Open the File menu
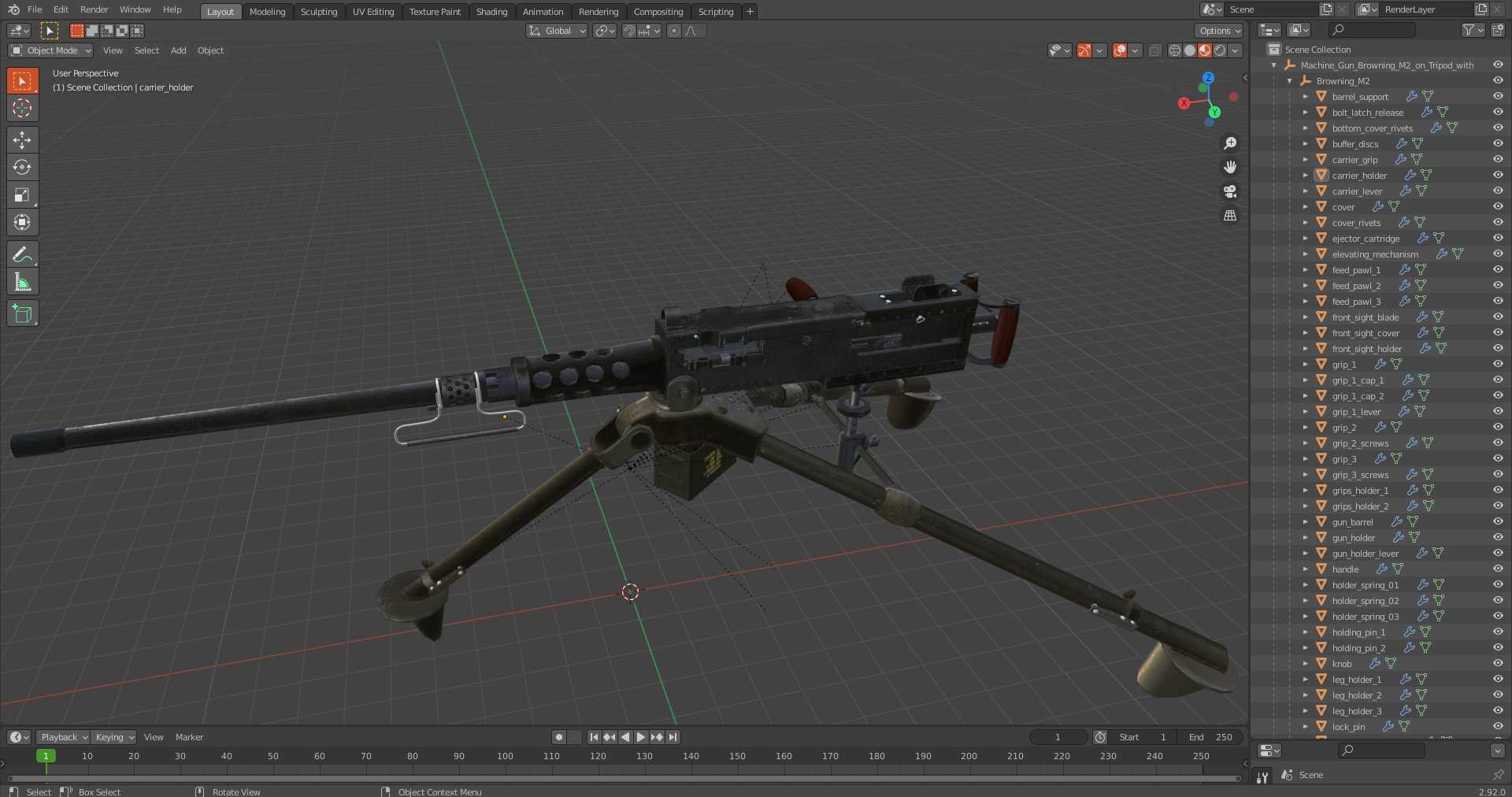 [x=35, y=9]
